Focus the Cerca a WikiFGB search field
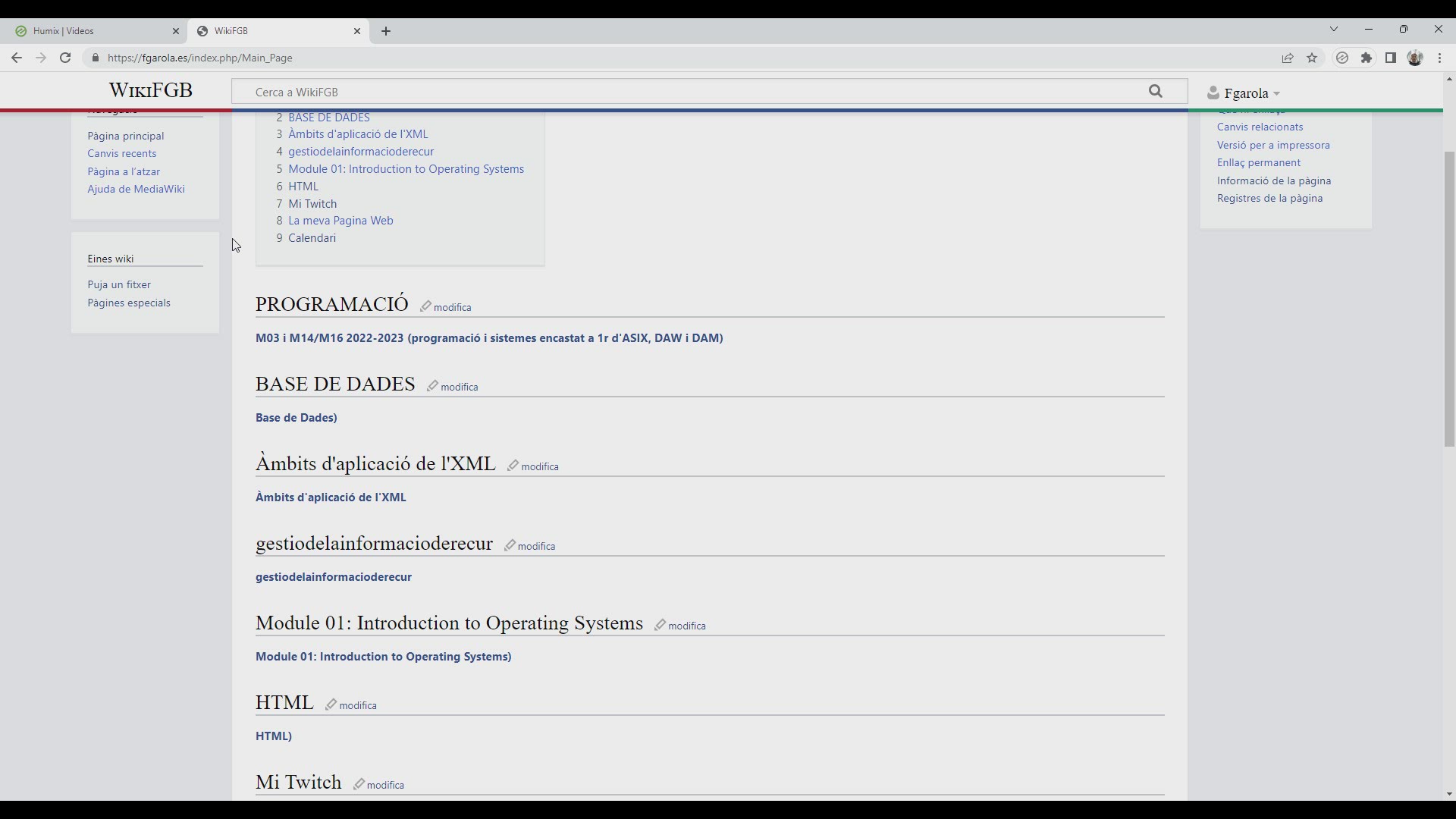 [682, 92]
